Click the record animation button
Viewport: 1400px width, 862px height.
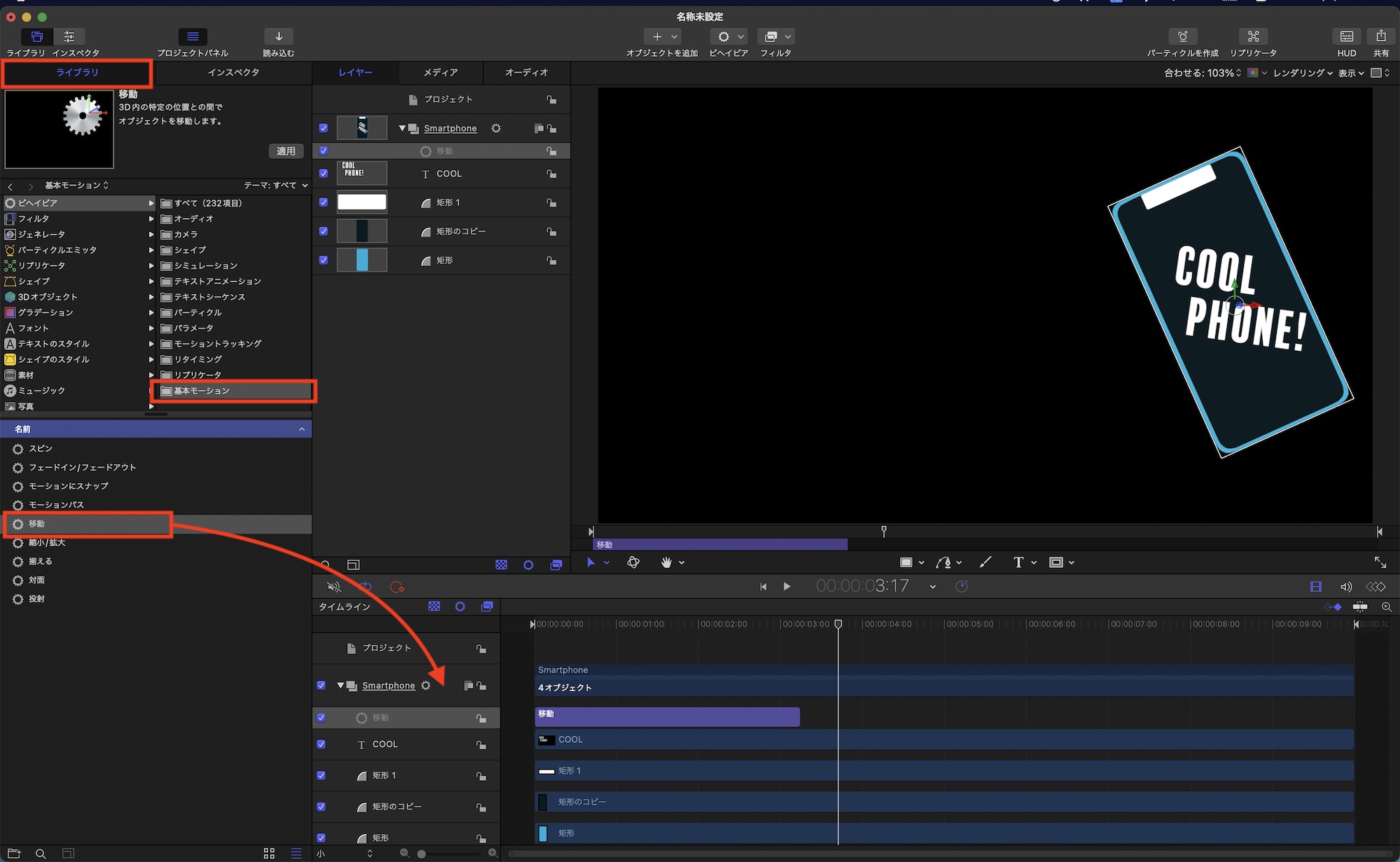(397, 587)
